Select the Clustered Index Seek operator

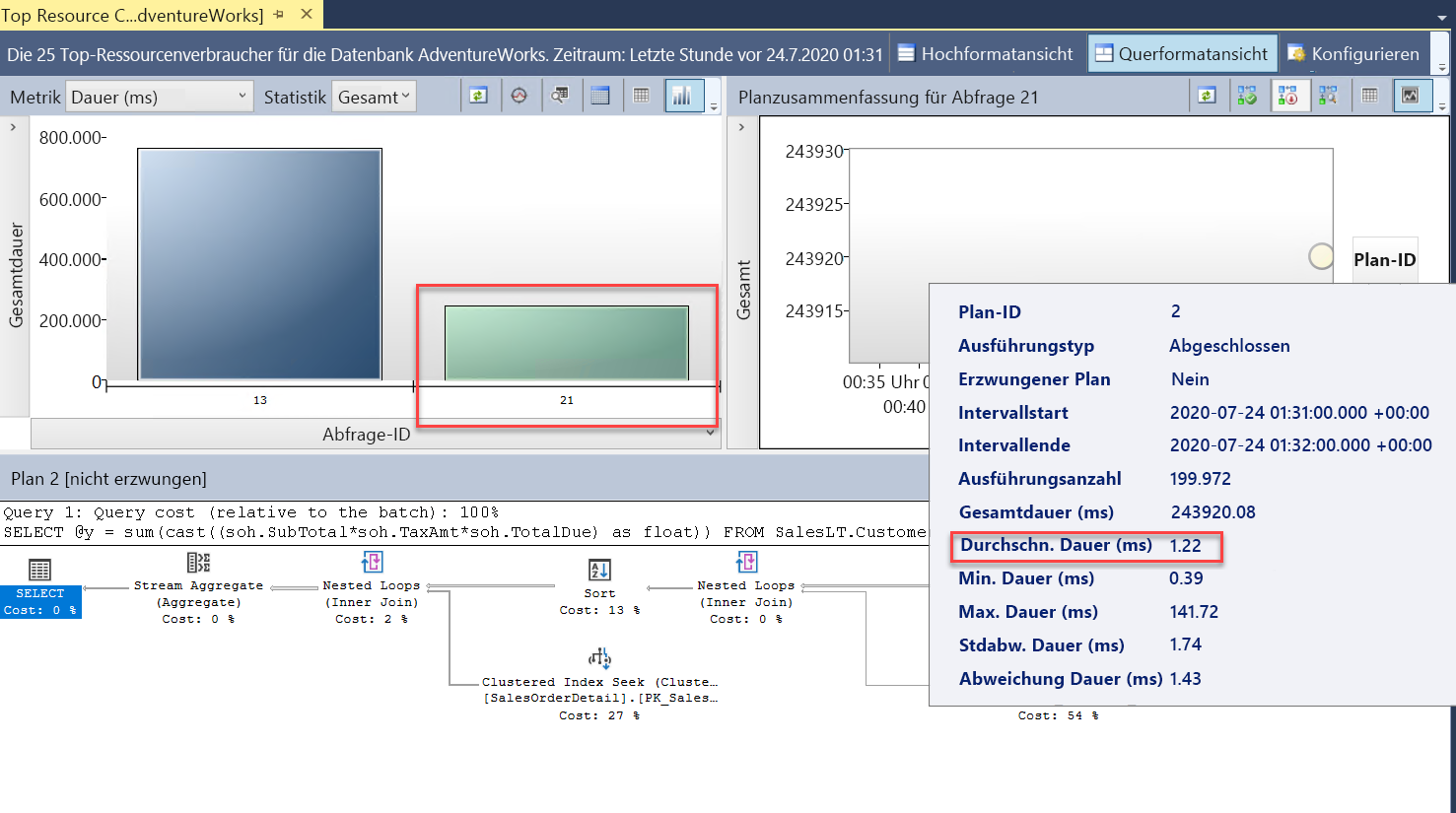599,685
